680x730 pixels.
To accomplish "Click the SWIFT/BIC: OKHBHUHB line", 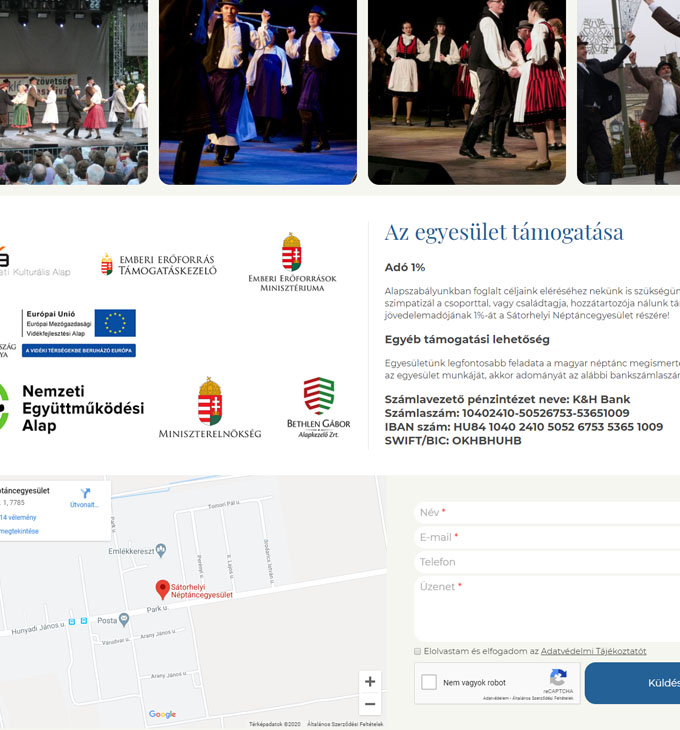I will pyautogui.click(x=453, y=441).
